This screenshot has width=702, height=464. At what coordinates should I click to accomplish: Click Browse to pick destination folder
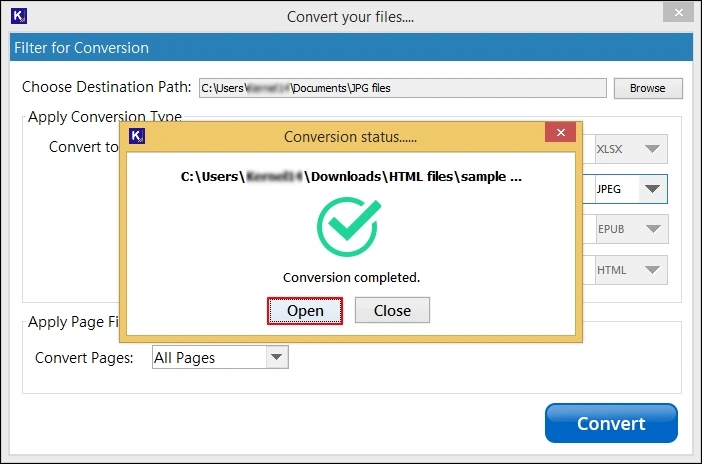[x=647, y=88]
